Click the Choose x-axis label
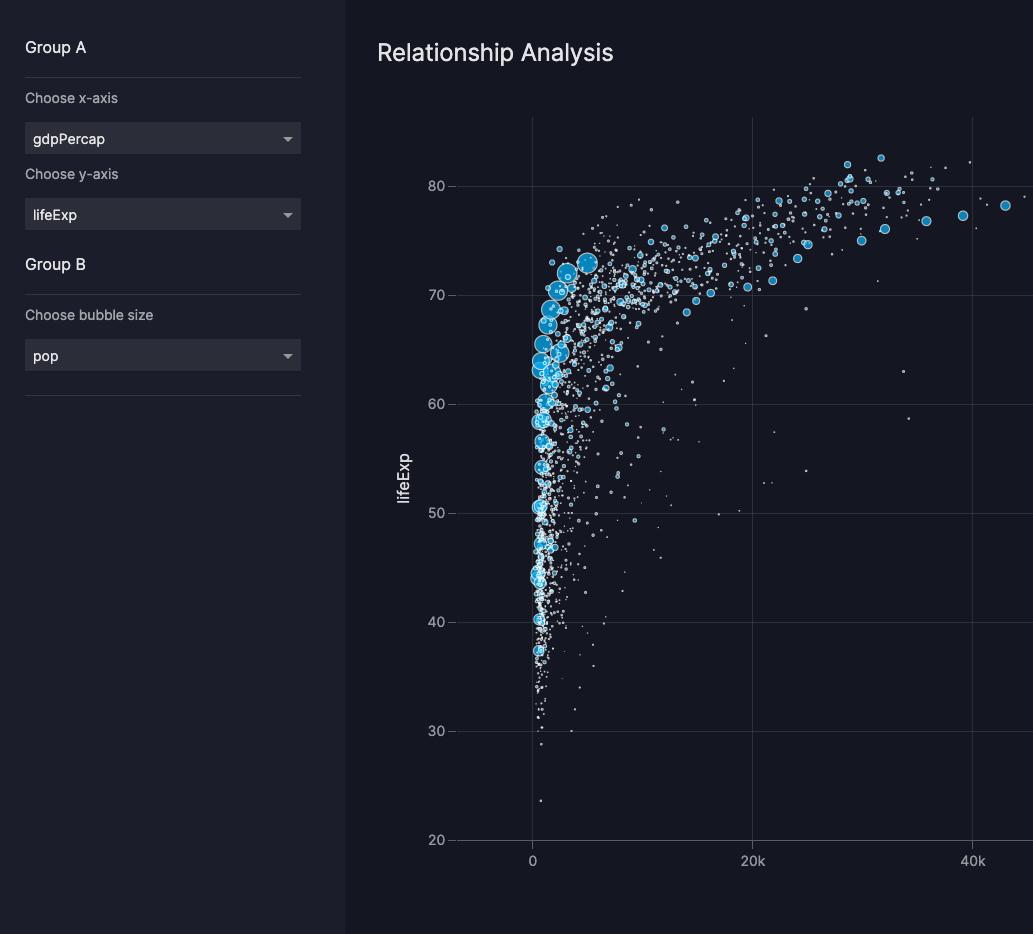This screenshot has height=934, width=1033. [x=71, y=98]
